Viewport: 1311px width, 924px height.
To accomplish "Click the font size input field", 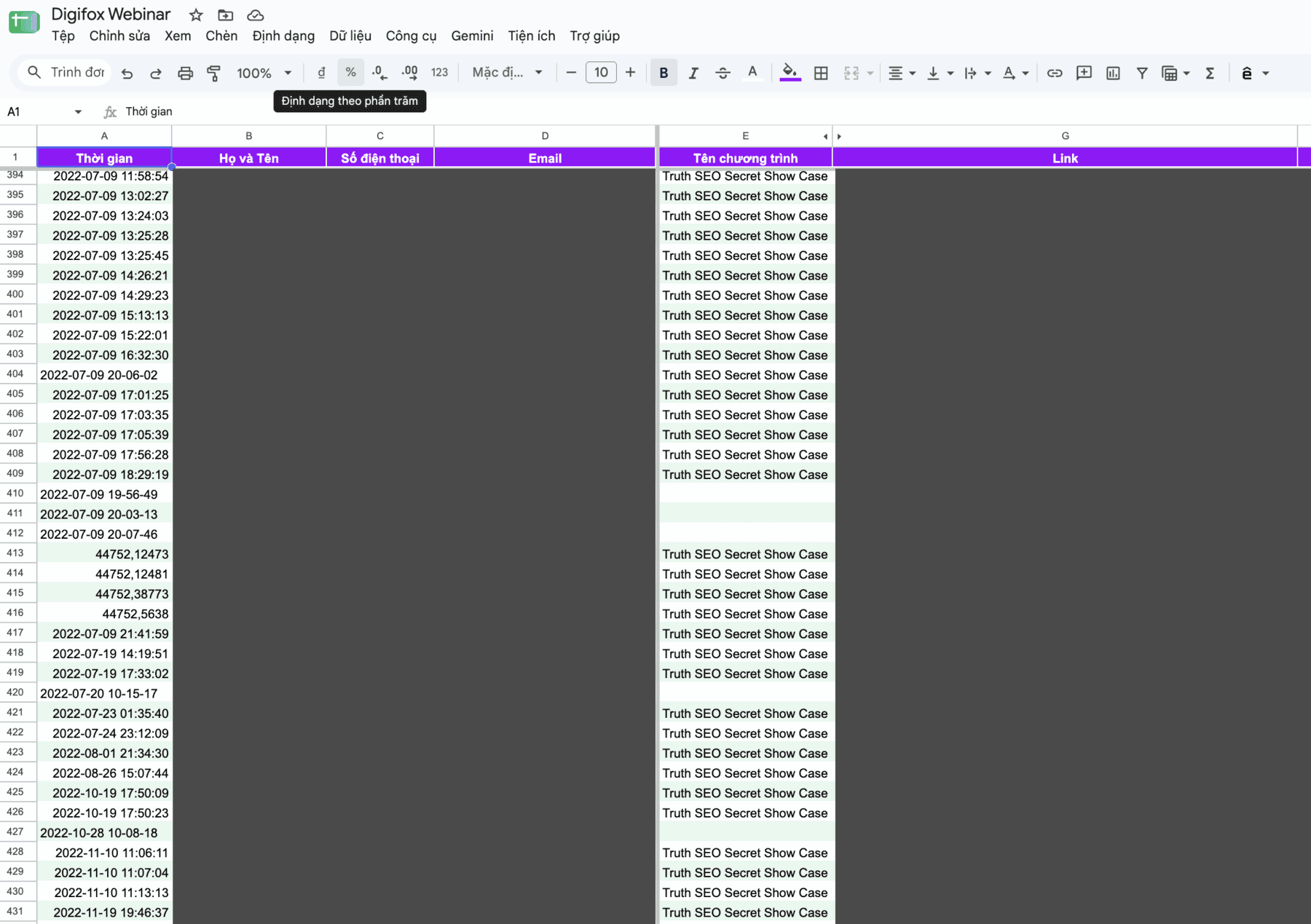I will (601, 73).
